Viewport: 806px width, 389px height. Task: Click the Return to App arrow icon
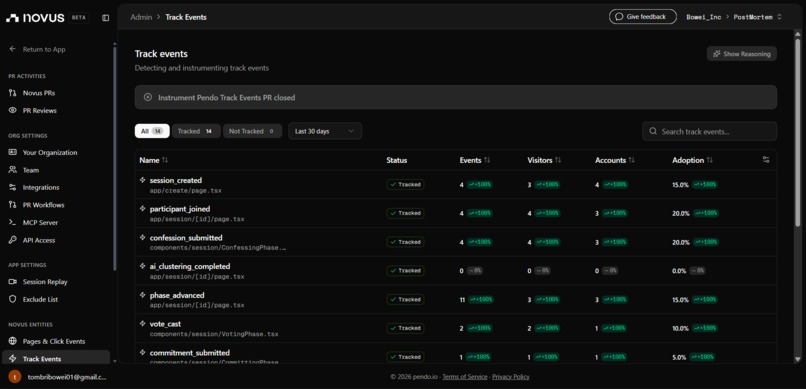[13, 49]
